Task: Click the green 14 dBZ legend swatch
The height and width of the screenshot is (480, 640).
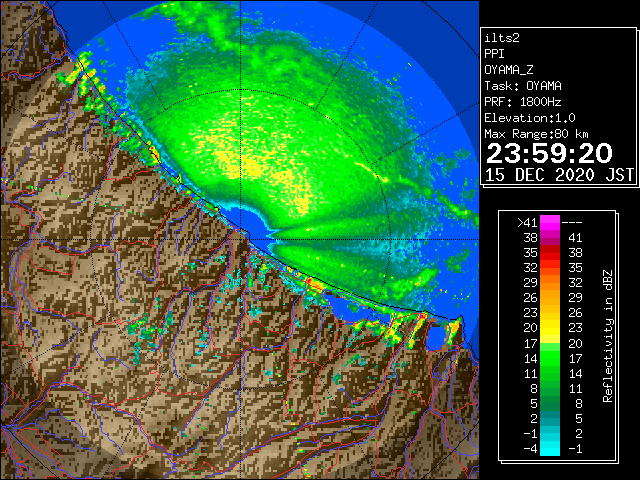Action: (550, 358)
